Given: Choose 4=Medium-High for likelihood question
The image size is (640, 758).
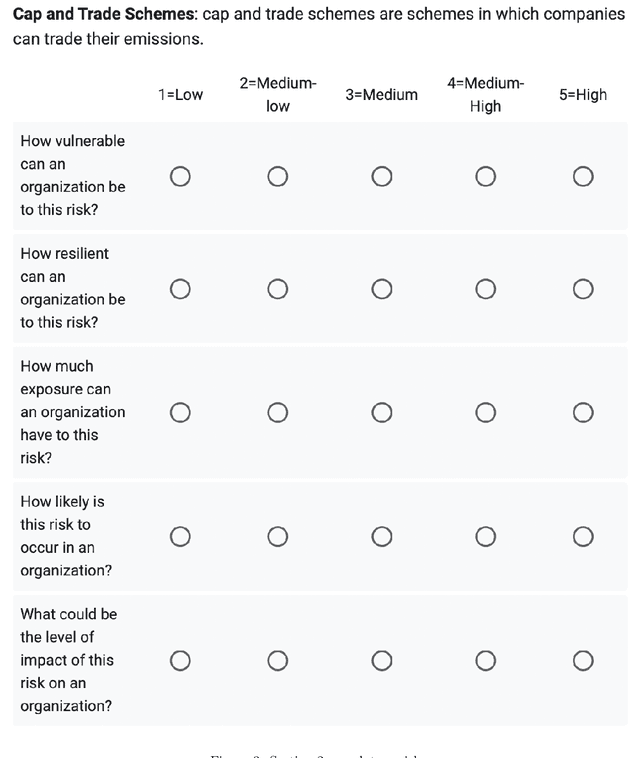Looking at the screenshot, I should click(x=485, y=537).
